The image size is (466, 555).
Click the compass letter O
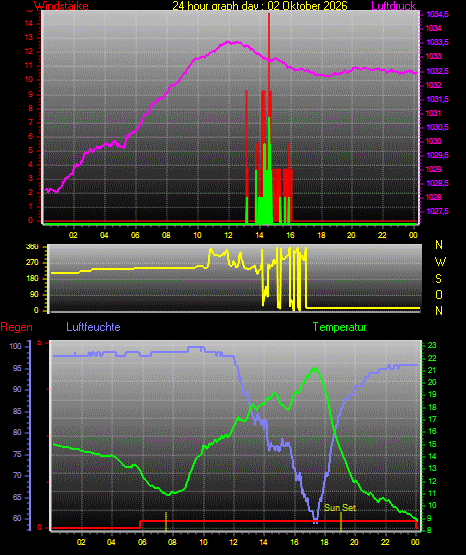click(x=439, y=295)
